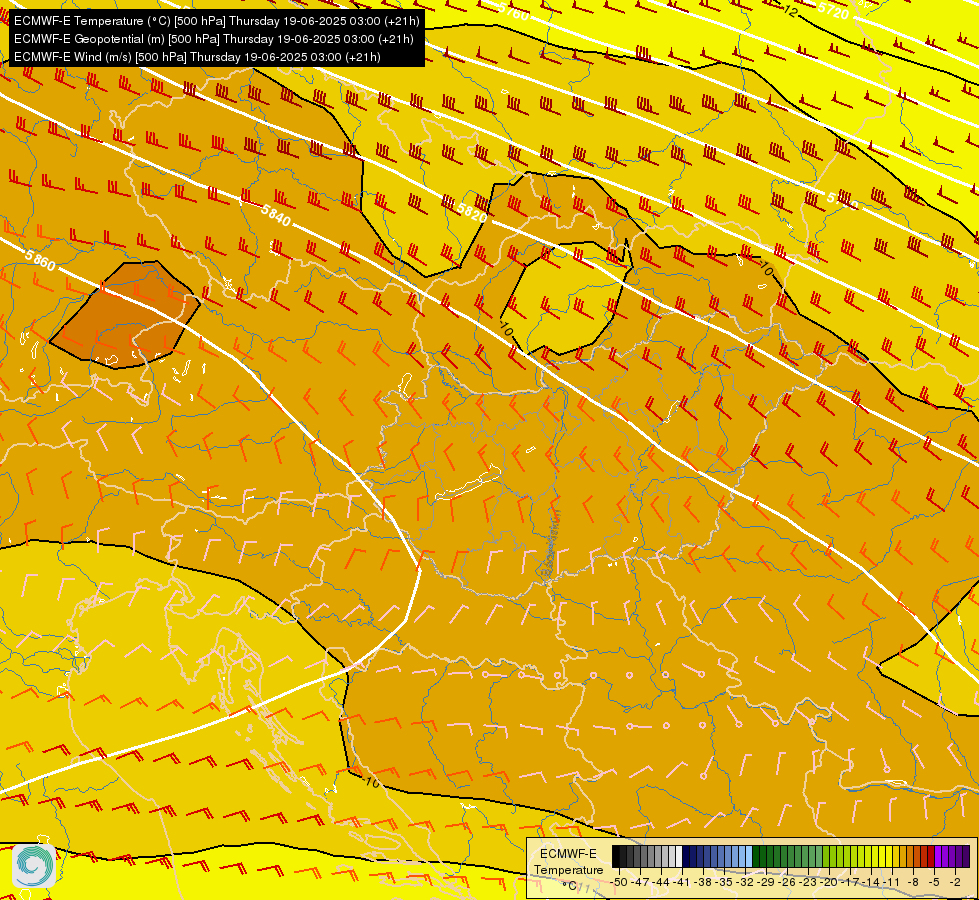
Task: Click the 5840 geopotential contour label
Action: tap(275, 215)
